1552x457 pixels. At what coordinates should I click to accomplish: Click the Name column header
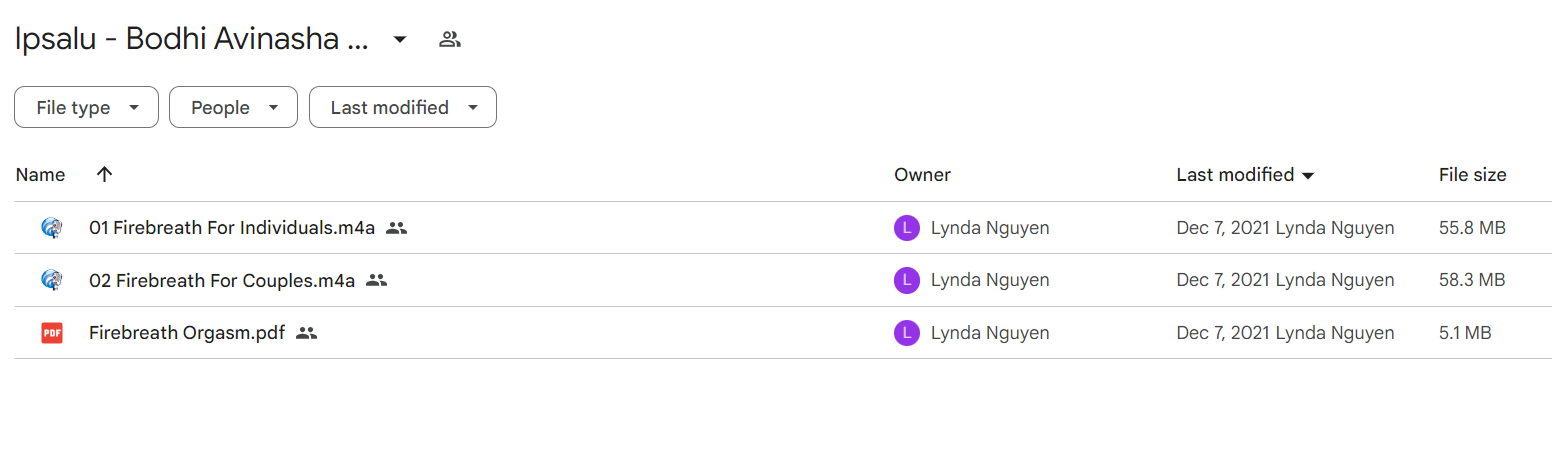pos(41,175)
